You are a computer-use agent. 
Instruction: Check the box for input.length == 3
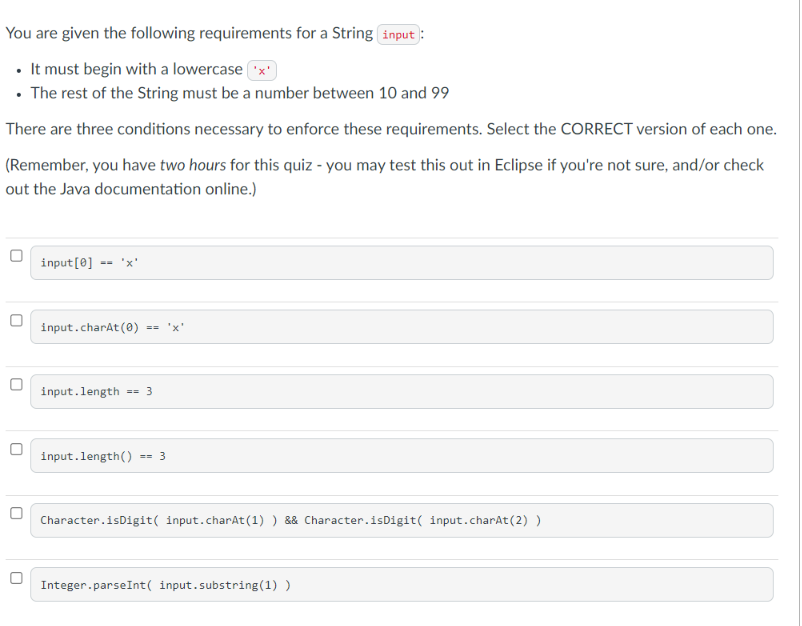click(x=15, y=384)
